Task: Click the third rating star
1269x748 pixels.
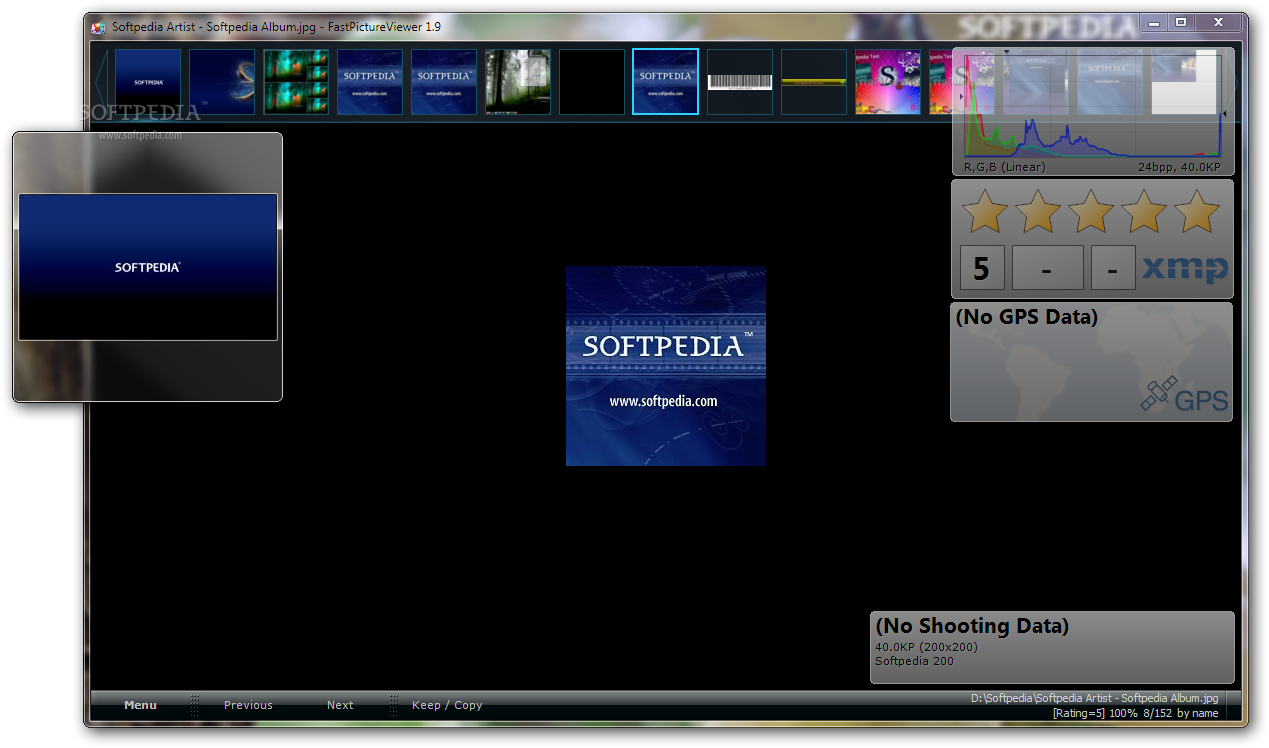Action: [1091, 211]
